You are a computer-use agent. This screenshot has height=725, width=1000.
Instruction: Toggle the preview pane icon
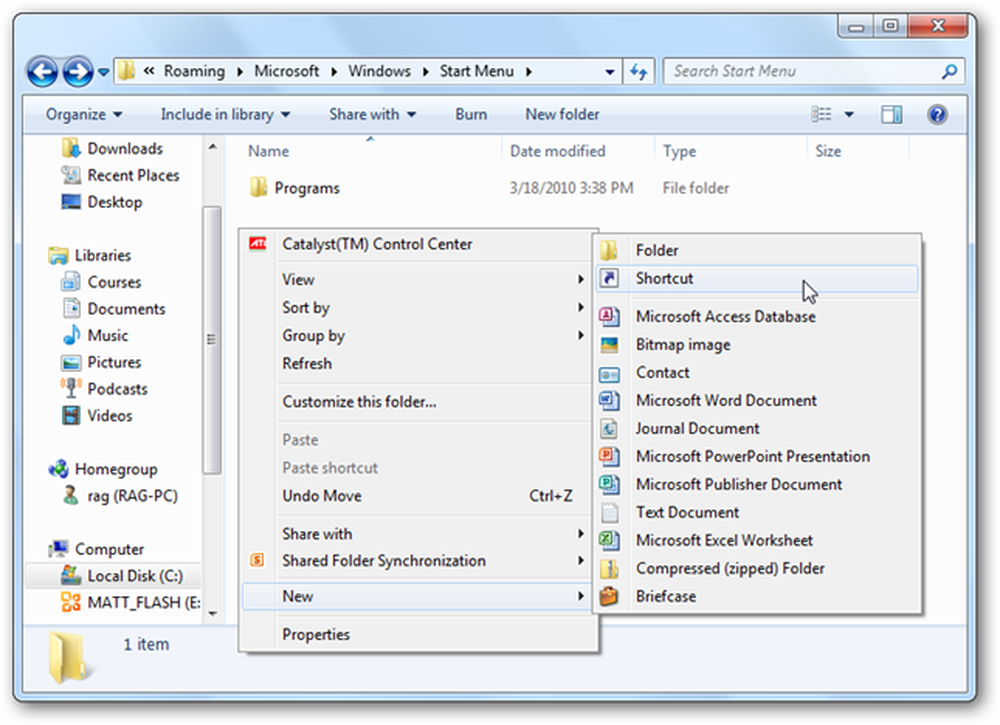(891, 115)
